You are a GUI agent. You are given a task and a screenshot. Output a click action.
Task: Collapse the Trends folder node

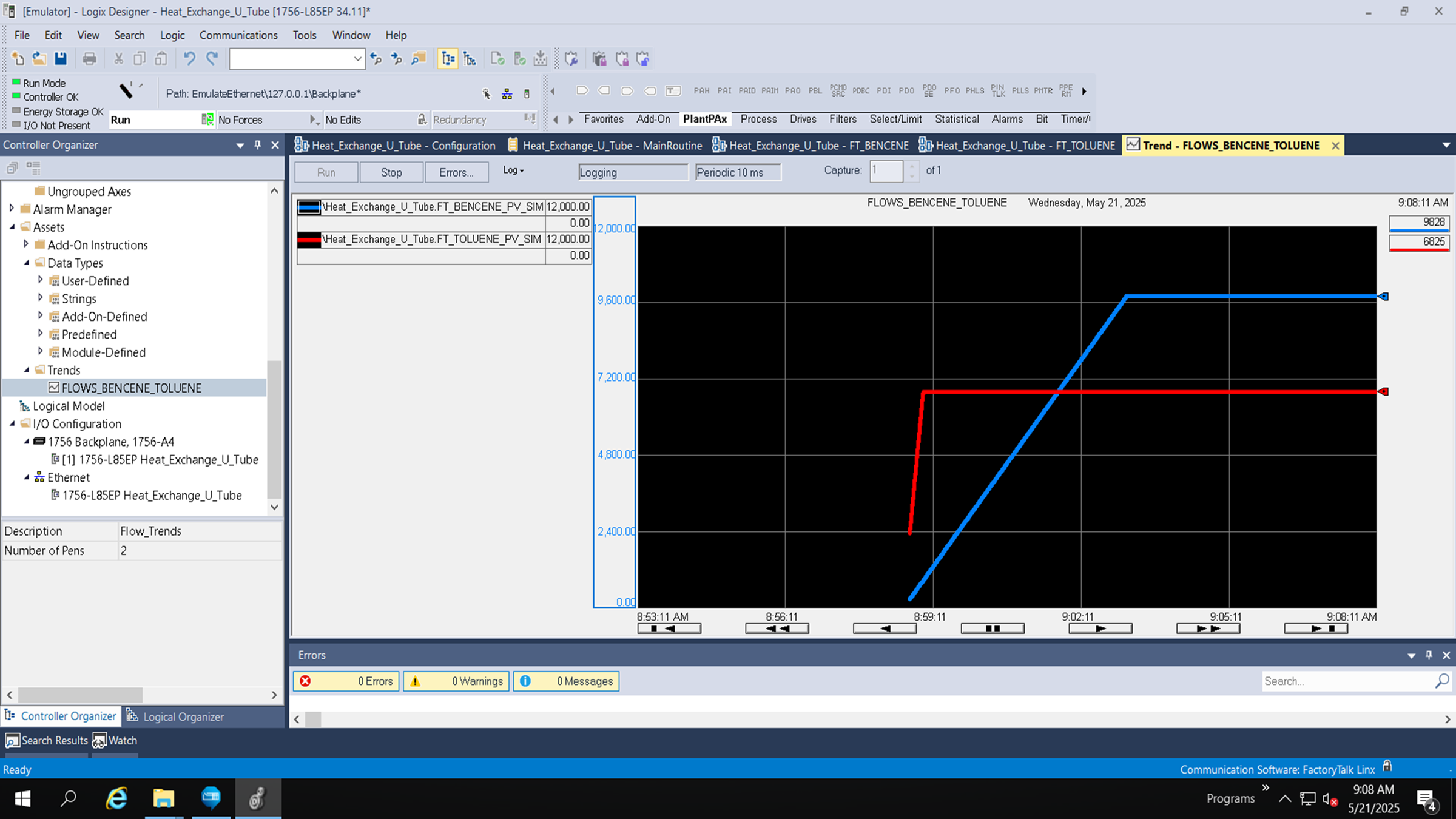click(26, 369)
